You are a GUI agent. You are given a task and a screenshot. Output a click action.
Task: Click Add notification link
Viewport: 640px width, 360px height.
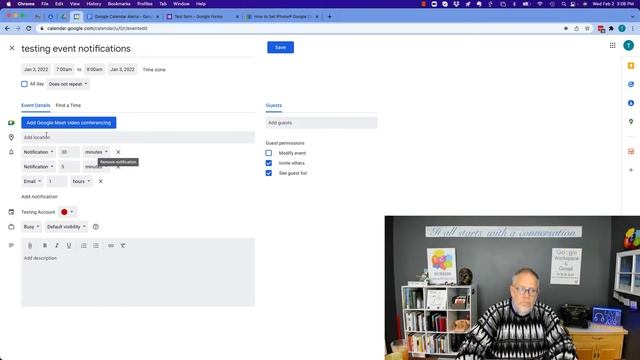tap(39, 197)
